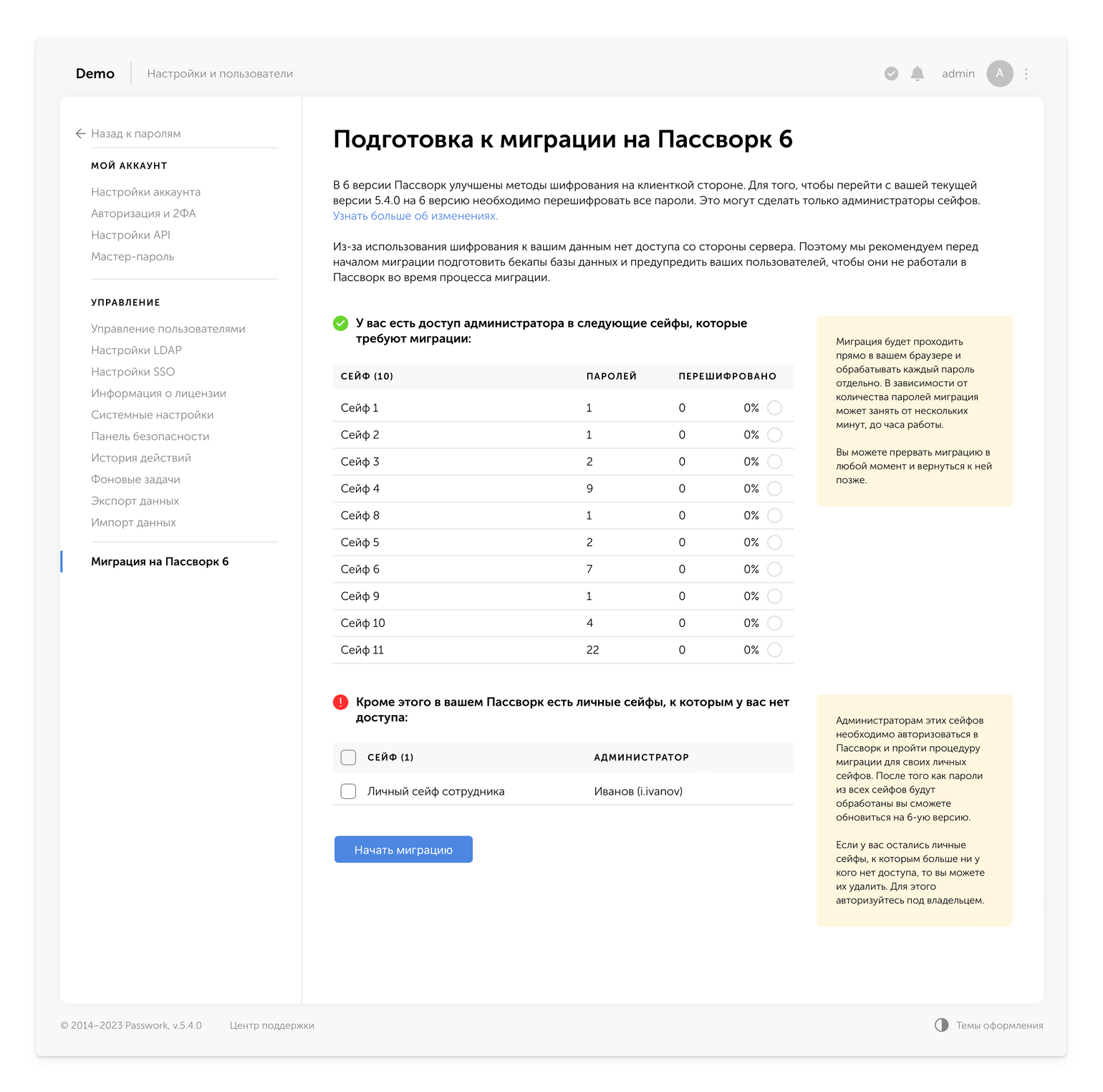Click the Demo logo in the header

coord(95,73)
